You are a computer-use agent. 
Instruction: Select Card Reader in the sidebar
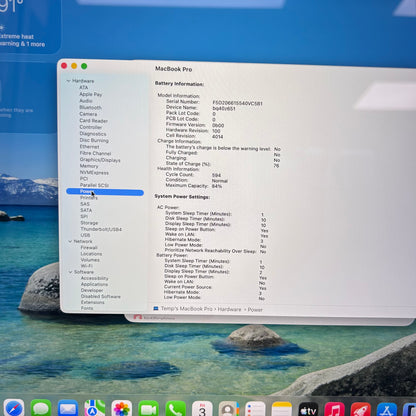pos(94,121)
